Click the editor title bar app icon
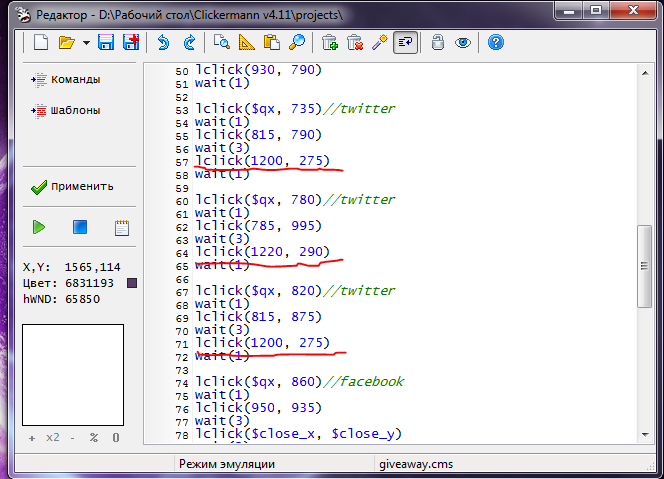Image resolution: width=664 pixels, height=479 pixels. point(23,15)
